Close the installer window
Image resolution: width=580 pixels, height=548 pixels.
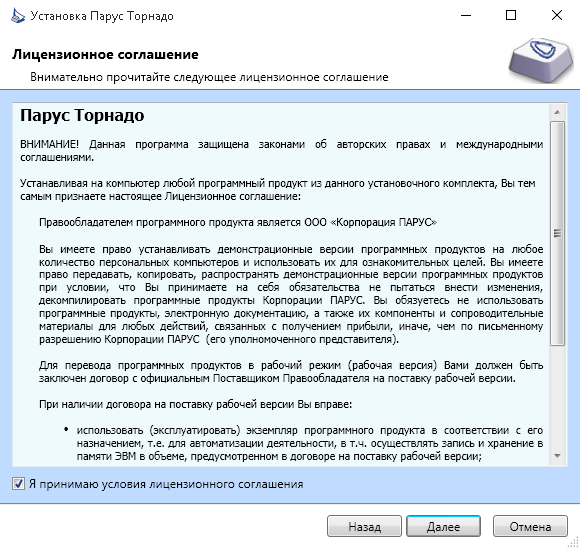click(x=557, y=16)
